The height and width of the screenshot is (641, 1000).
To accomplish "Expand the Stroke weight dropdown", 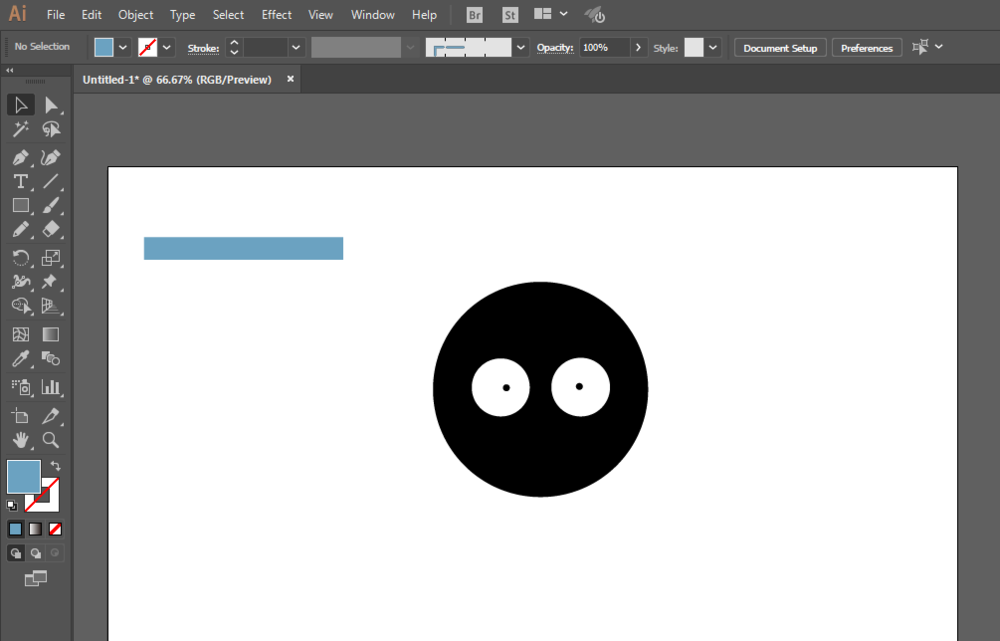I will [x=296, y=47].
